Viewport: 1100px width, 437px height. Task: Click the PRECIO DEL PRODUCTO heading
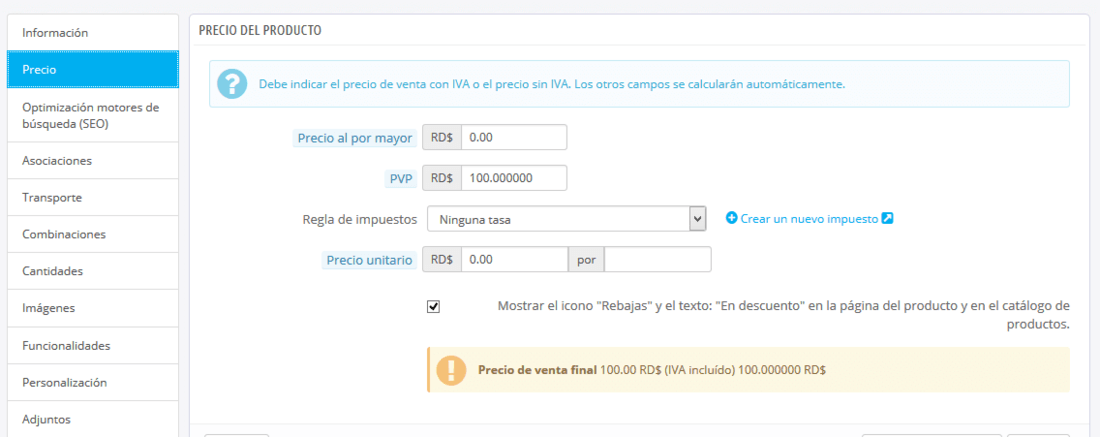(260, 31)
